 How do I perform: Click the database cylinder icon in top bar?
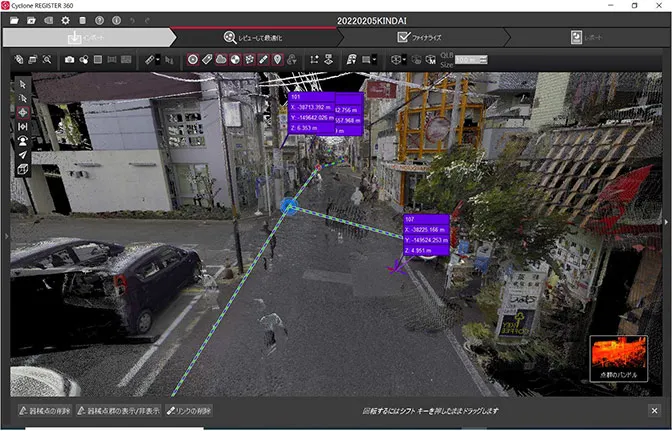(82, 21)
